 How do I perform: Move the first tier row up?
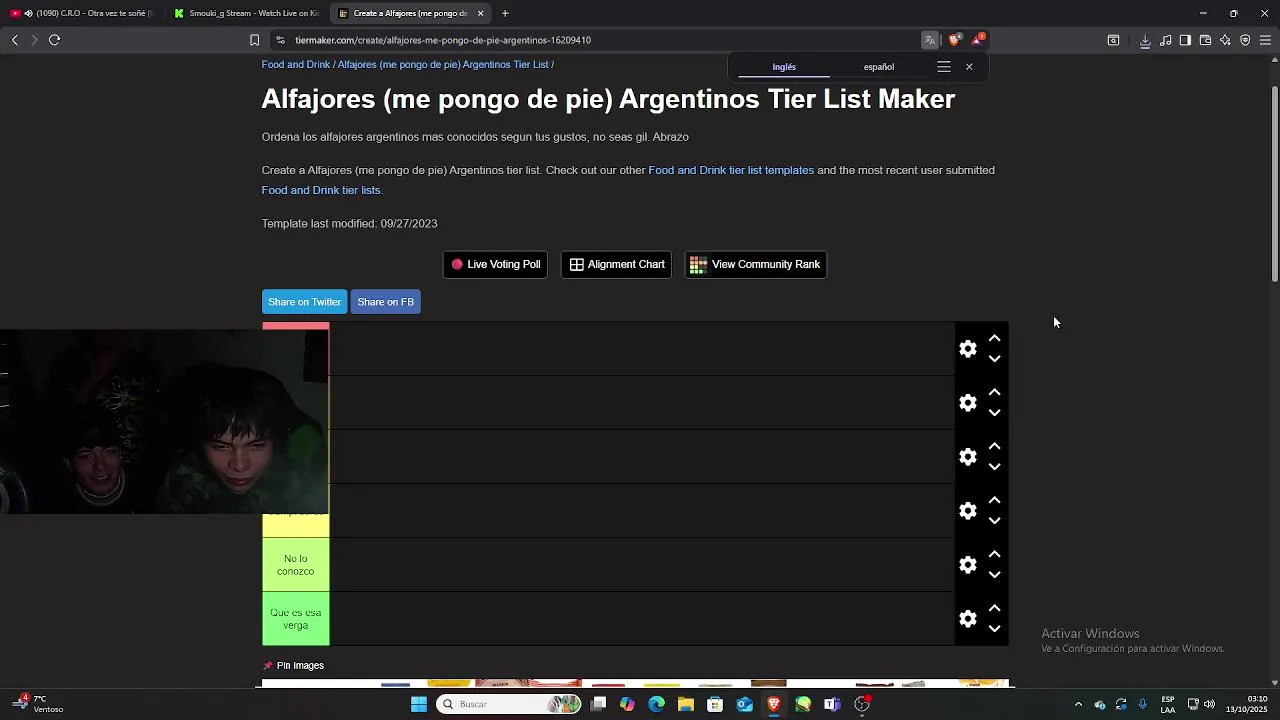994,339
